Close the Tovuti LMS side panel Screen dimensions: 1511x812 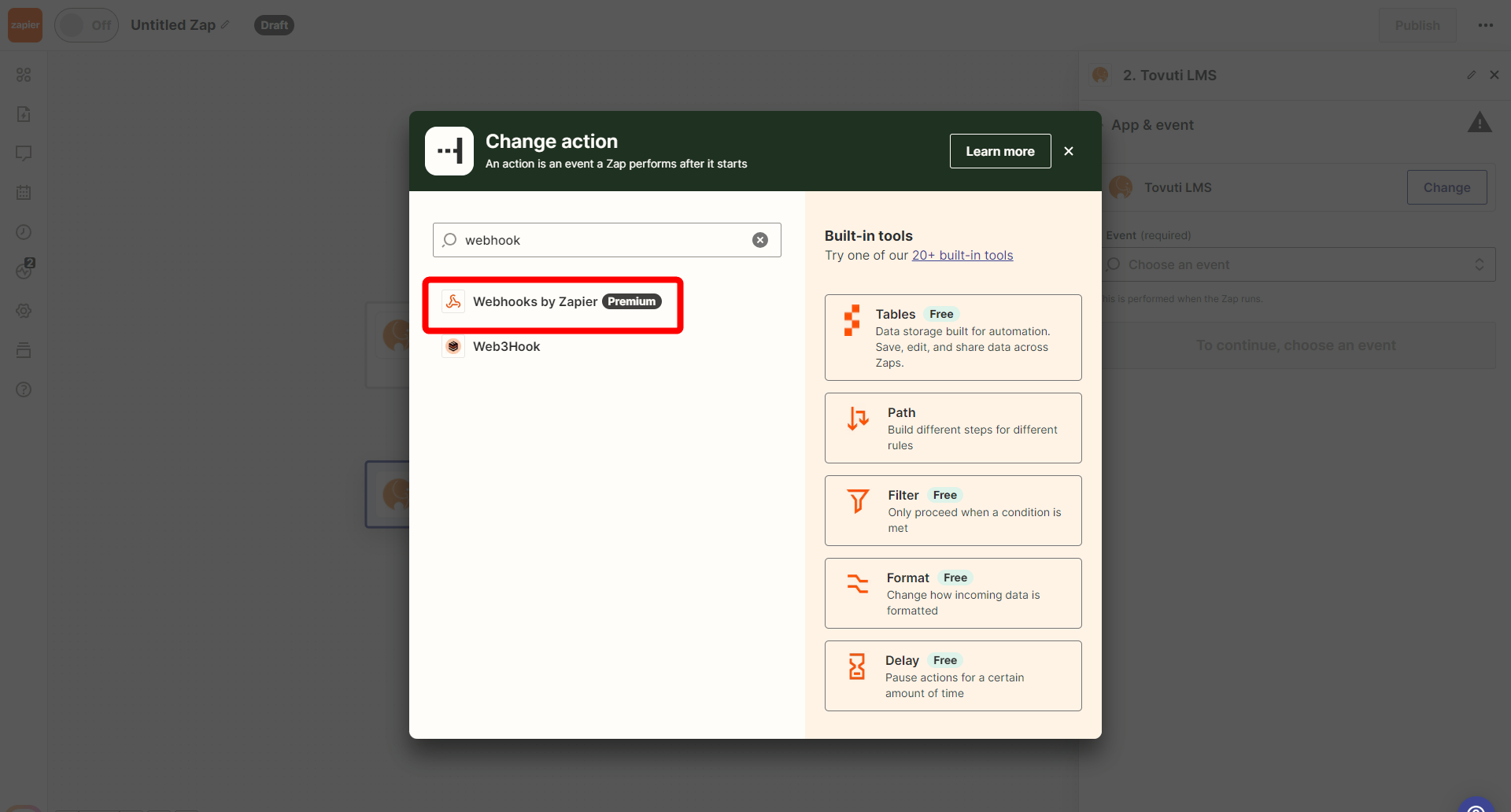point(1494,75)
